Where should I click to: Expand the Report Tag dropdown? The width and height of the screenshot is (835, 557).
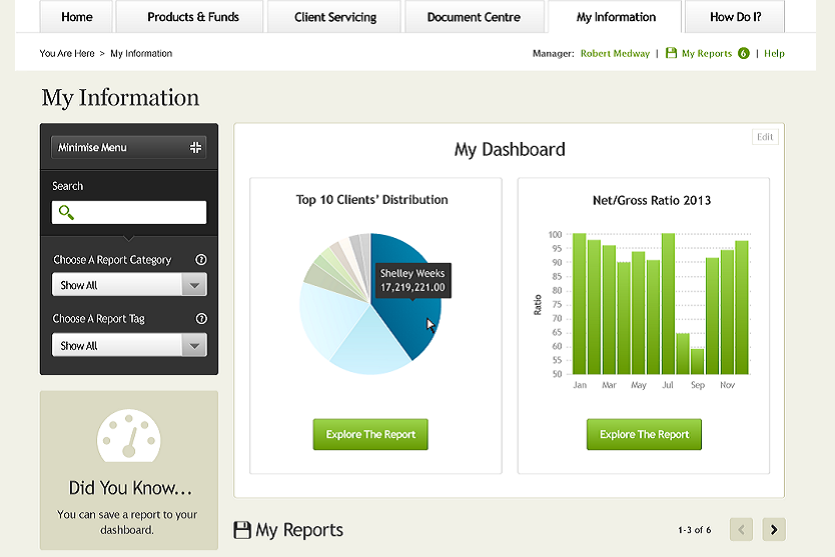194,346
